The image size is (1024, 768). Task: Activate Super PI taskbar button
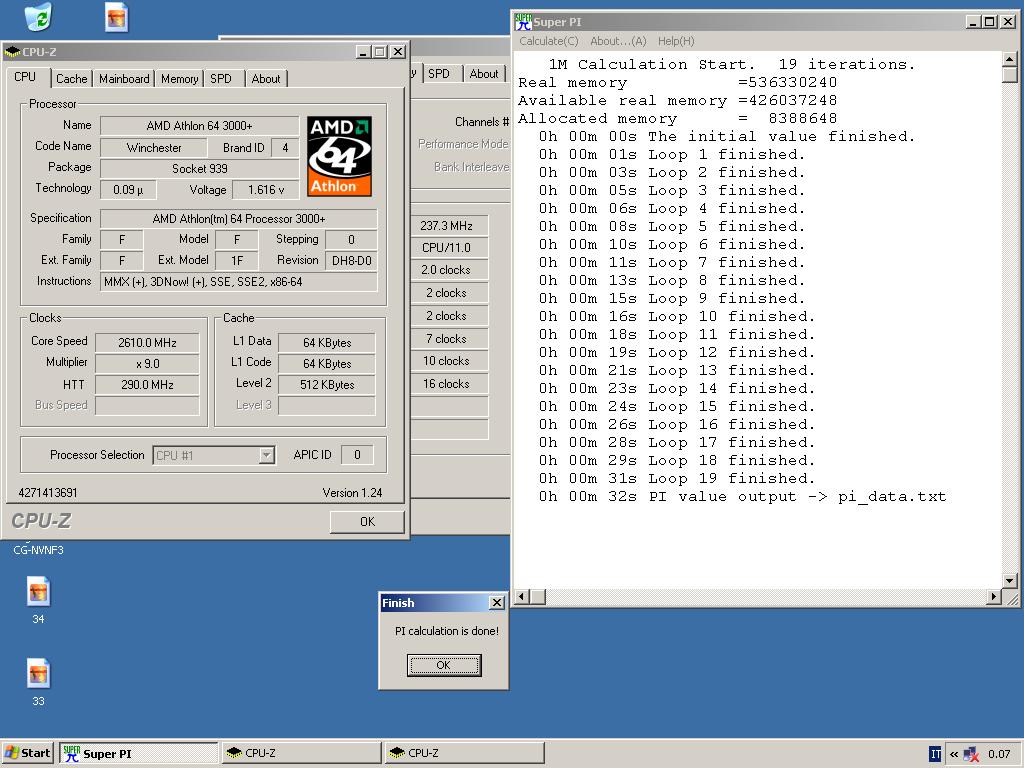coord(138,753)
